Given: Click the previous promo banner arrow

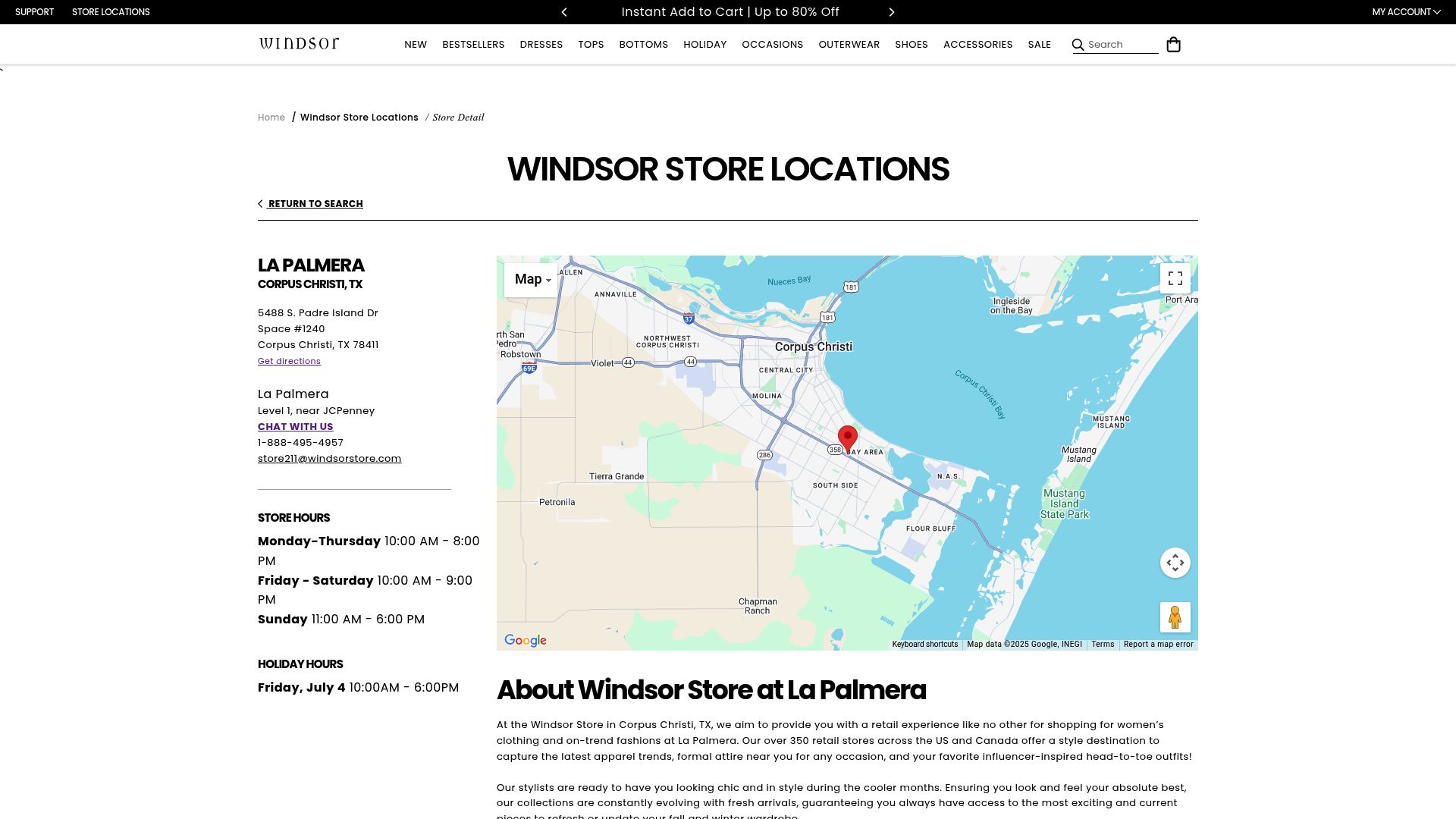Looking at the screenshot, I should [x=564, y=11].
